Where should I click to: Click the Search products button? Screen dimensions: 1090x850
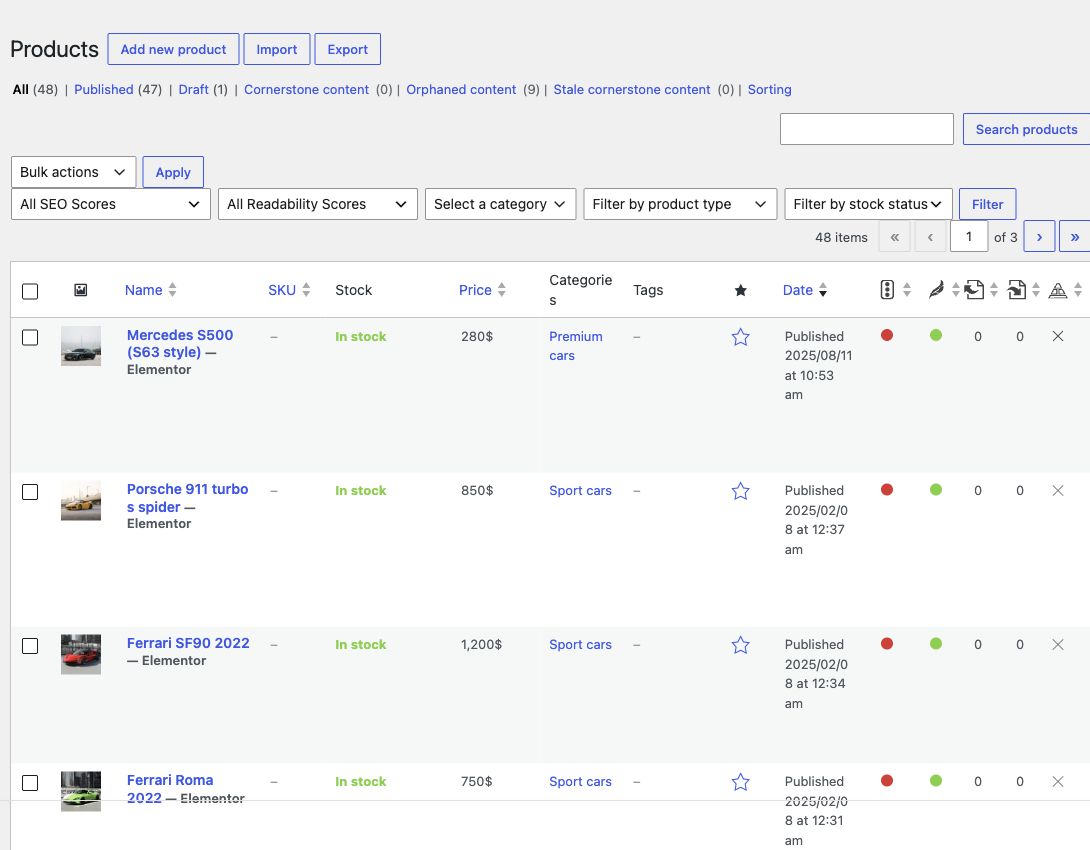coord(1026,129)
